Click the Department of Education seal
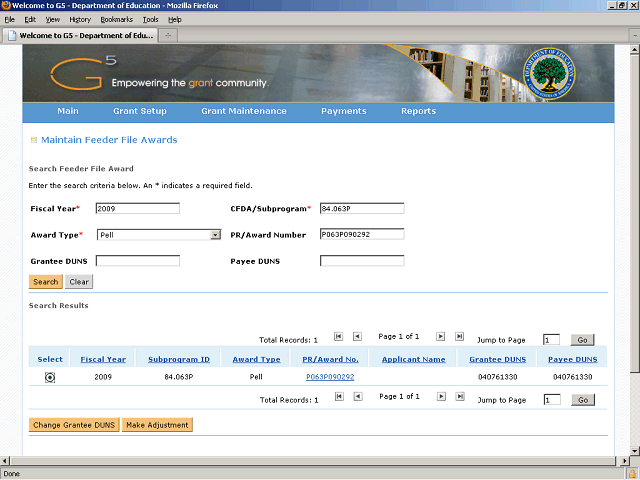 [x=549, y=74]
